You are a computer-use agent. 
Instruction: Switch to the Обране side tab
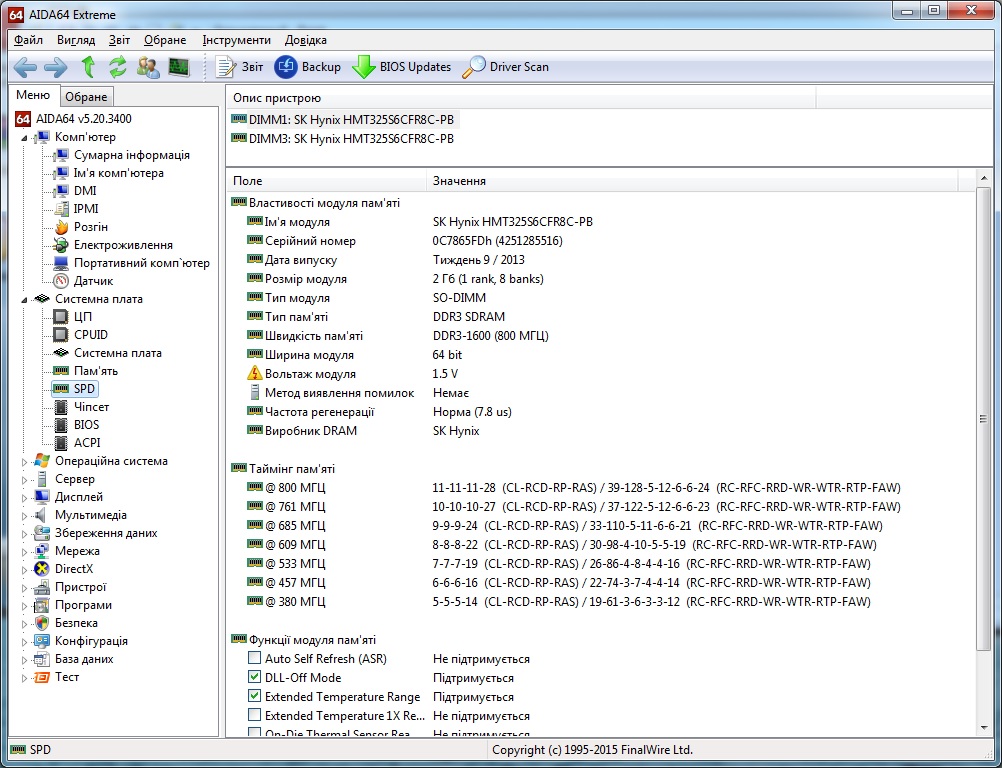tap(86, 96)
